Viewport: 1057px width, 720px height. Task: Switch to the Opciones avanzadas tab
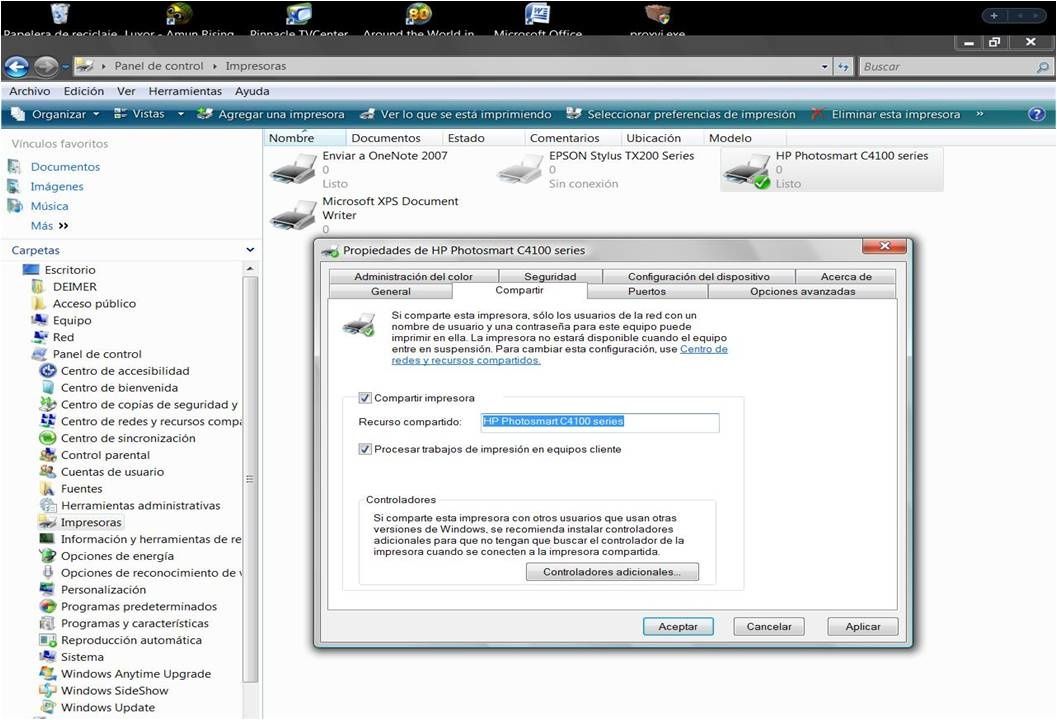[802, 291]
